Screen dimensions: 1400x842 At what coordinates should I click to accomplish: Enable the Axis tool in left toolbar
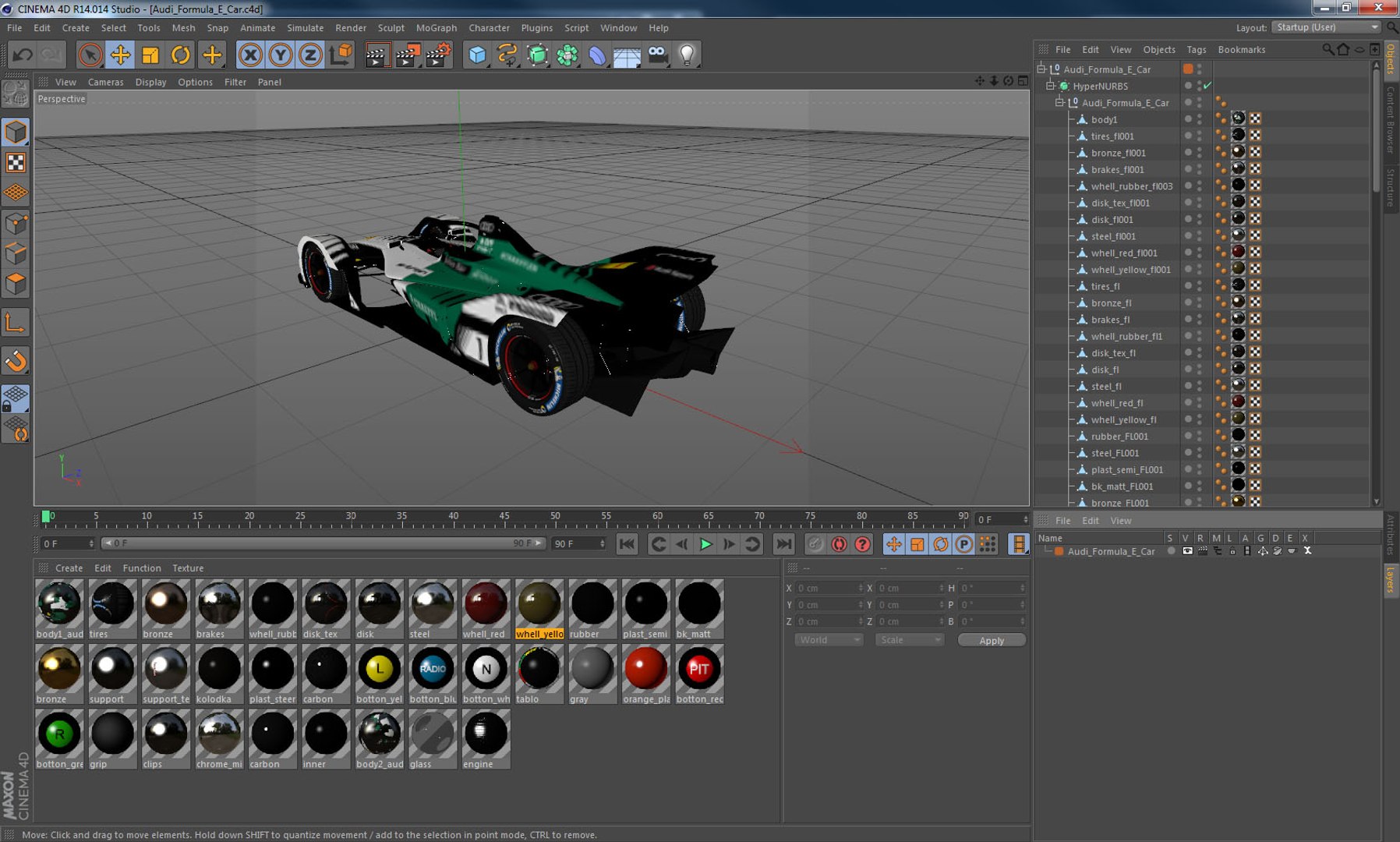pyautogui.click(x=16, y=323)
